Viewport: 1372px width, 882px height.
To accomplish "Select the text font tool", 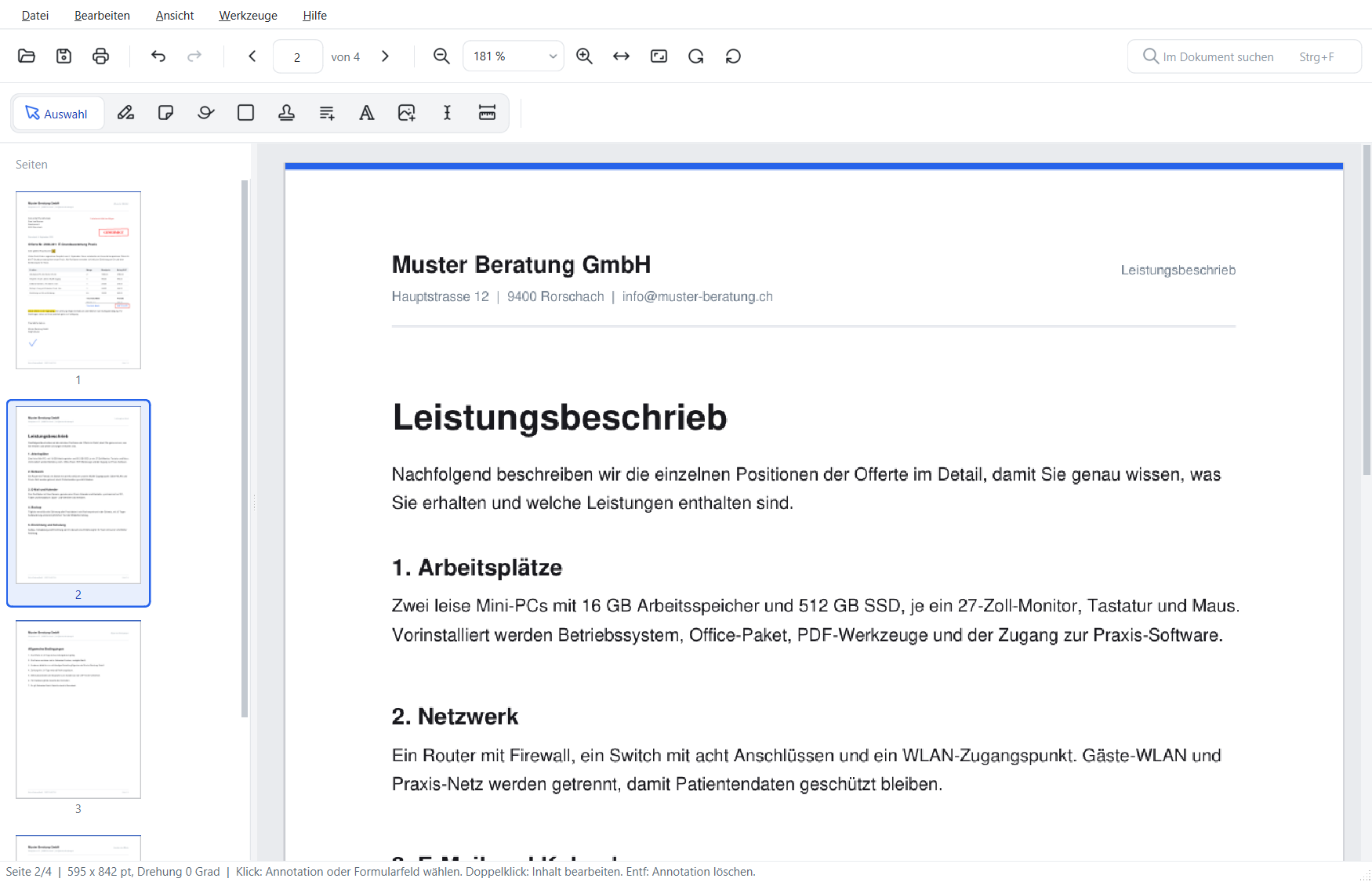I will 367,113.
